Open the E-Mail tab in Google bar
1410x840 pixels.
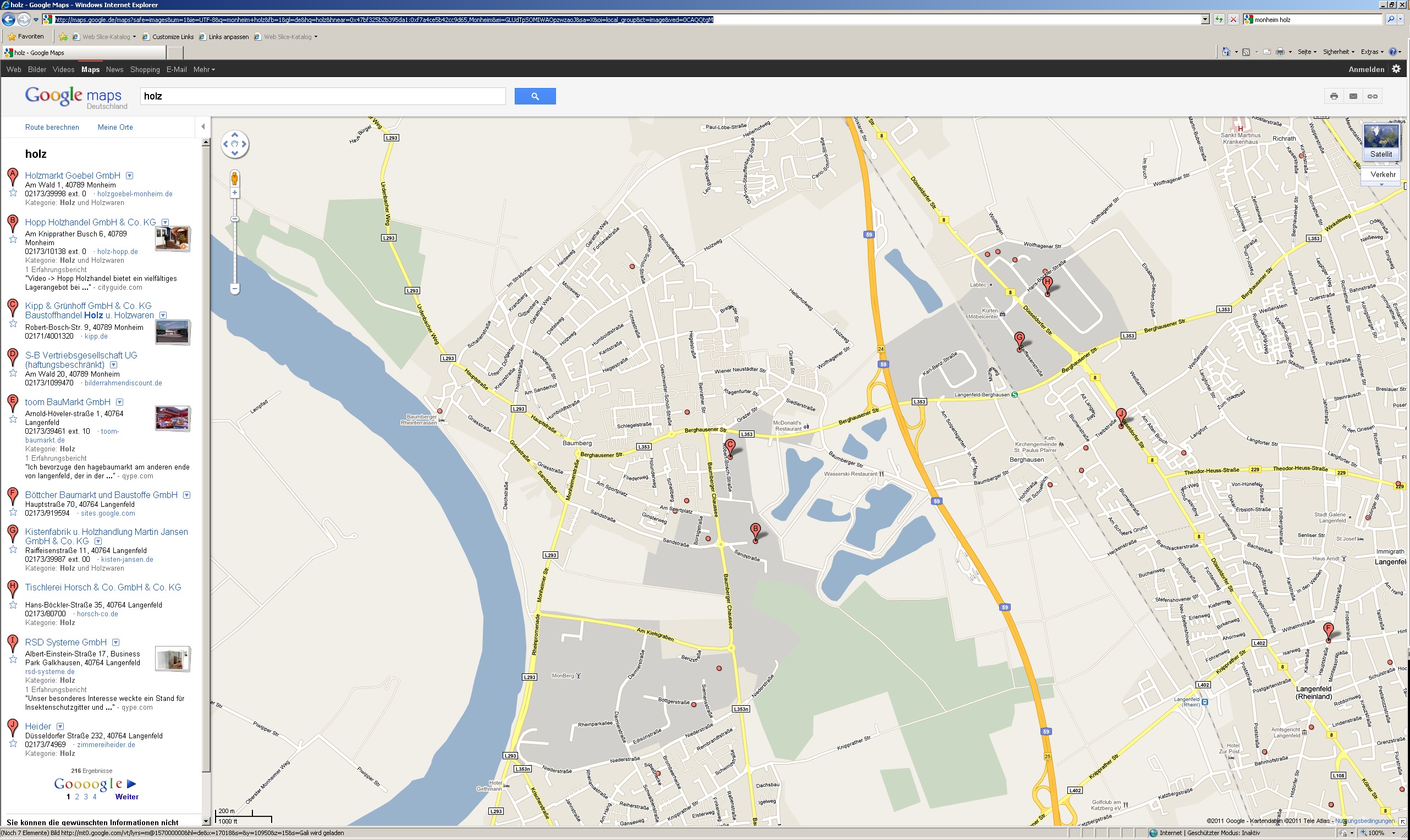(177, 70)
